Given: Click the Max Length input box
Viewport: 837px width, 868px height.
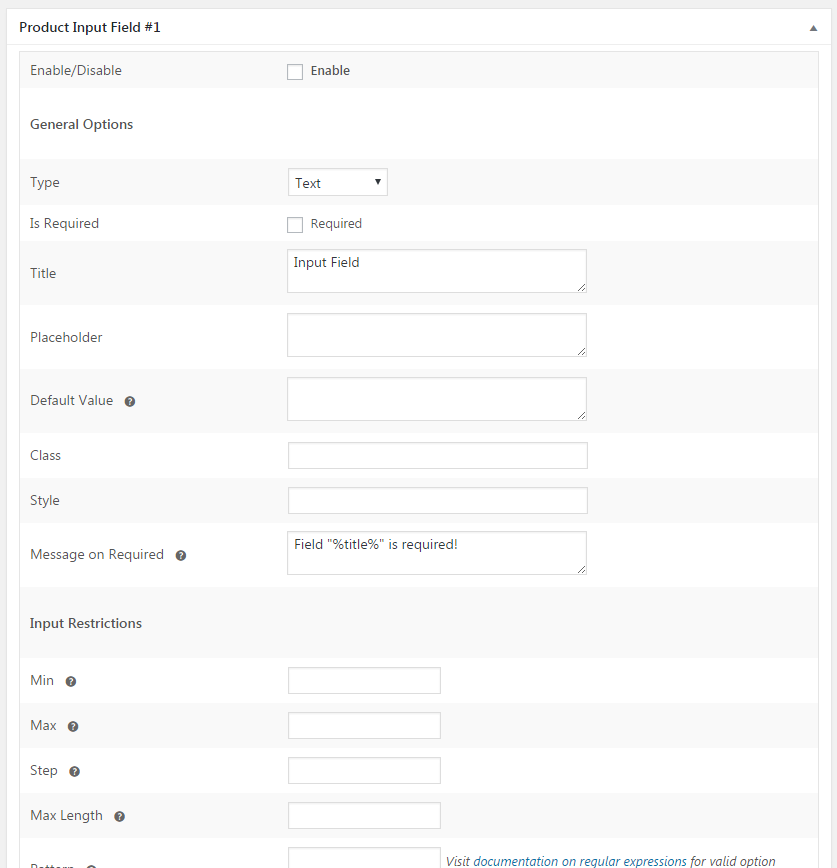Looking at the screenshot, I should point(364,816).
